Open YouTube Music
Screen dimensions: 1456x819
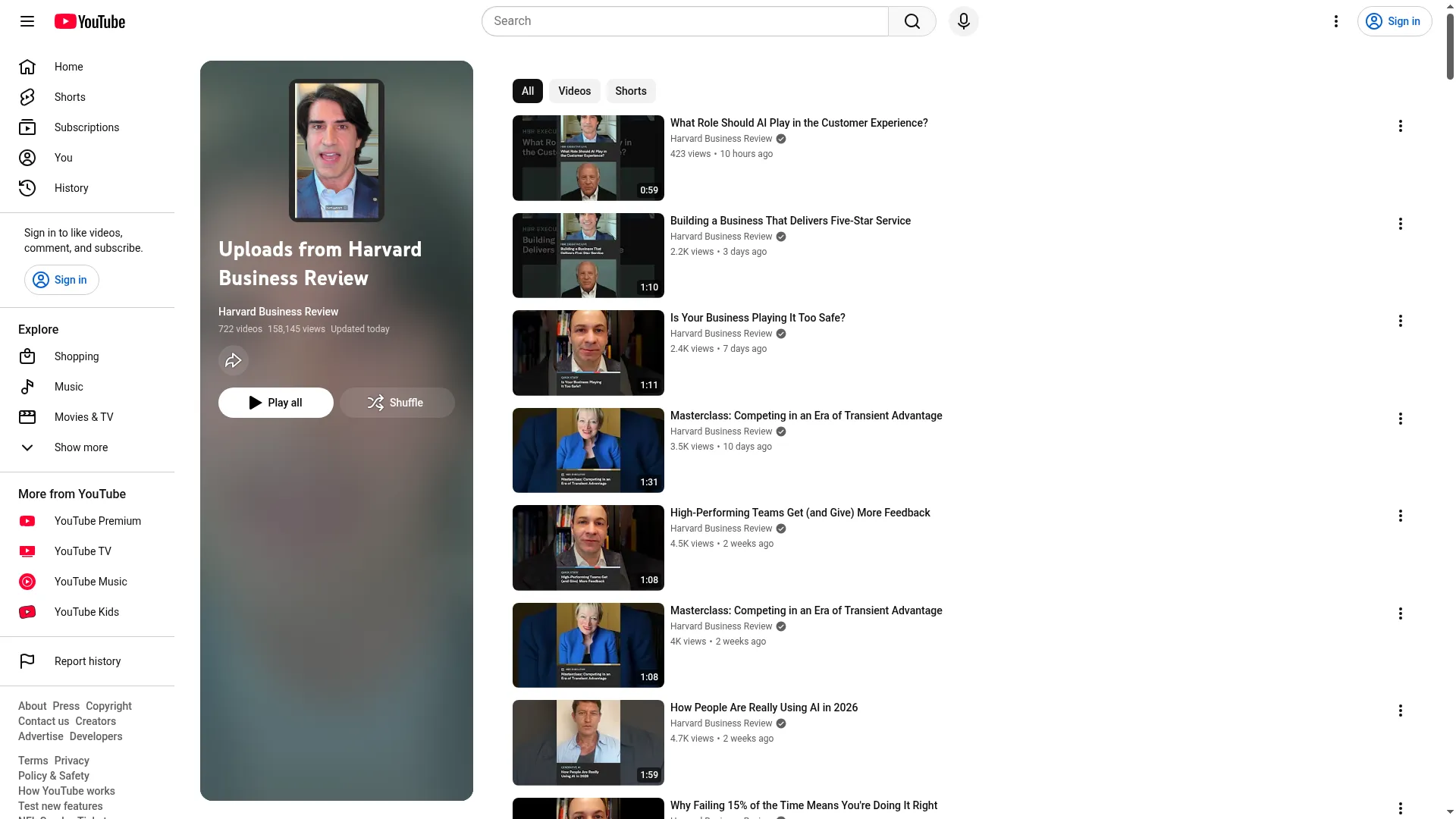87,582
